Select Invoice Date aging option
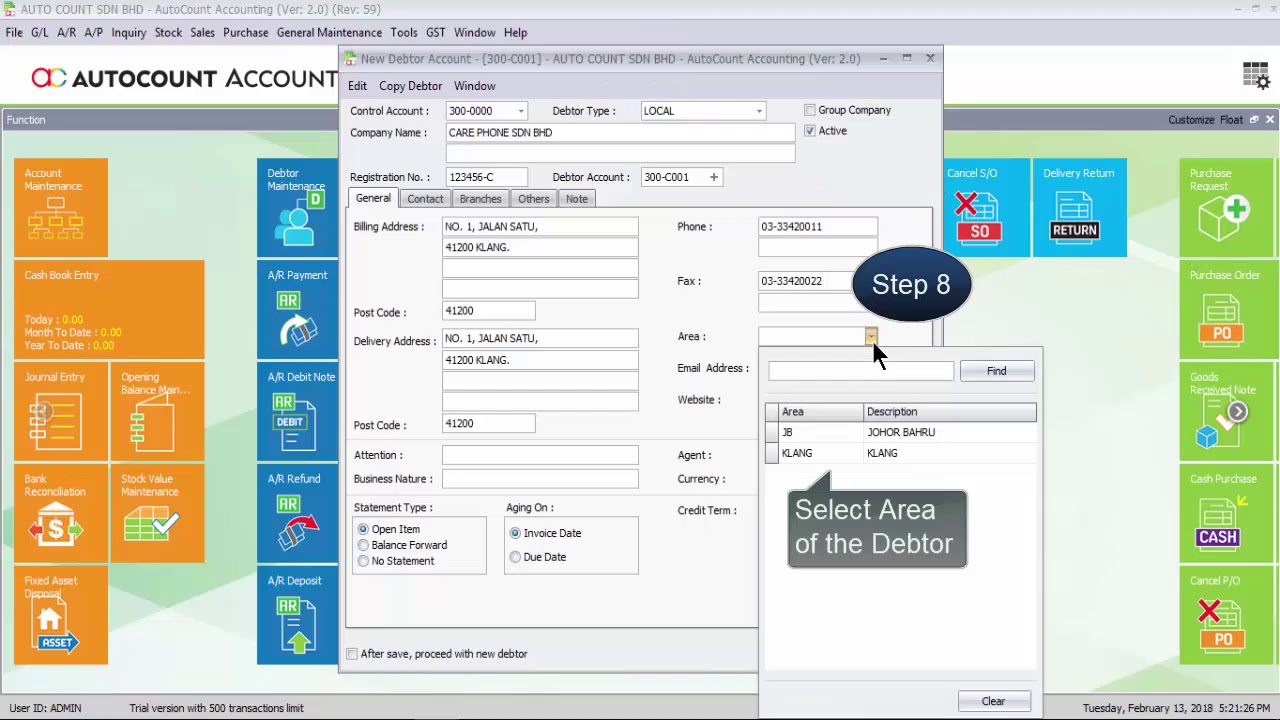This screenshot has height=720, width=1280. tap(515, 533)
